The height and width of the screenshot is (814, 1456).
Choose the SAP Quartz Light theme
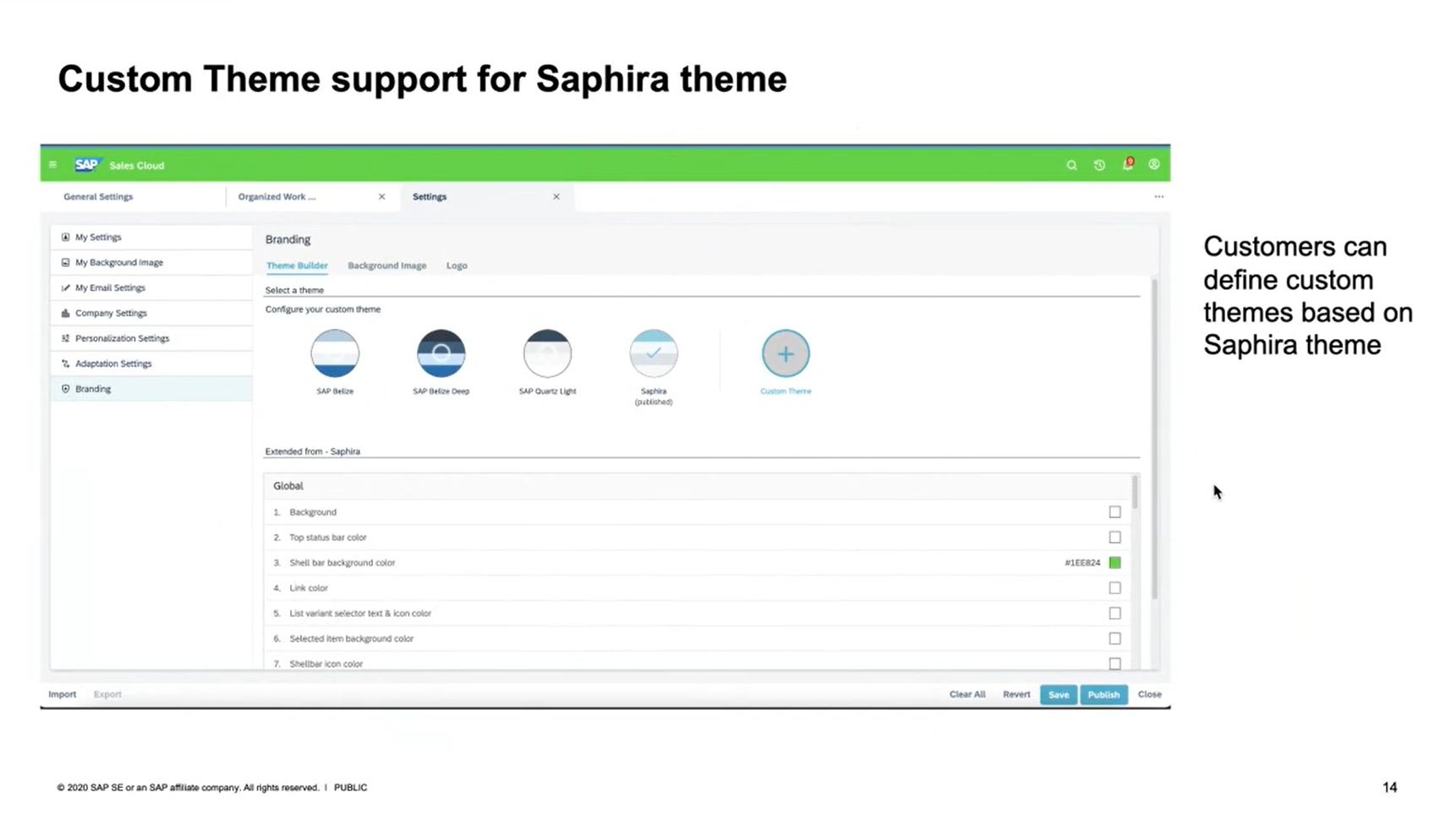click(x=547, y=353)
